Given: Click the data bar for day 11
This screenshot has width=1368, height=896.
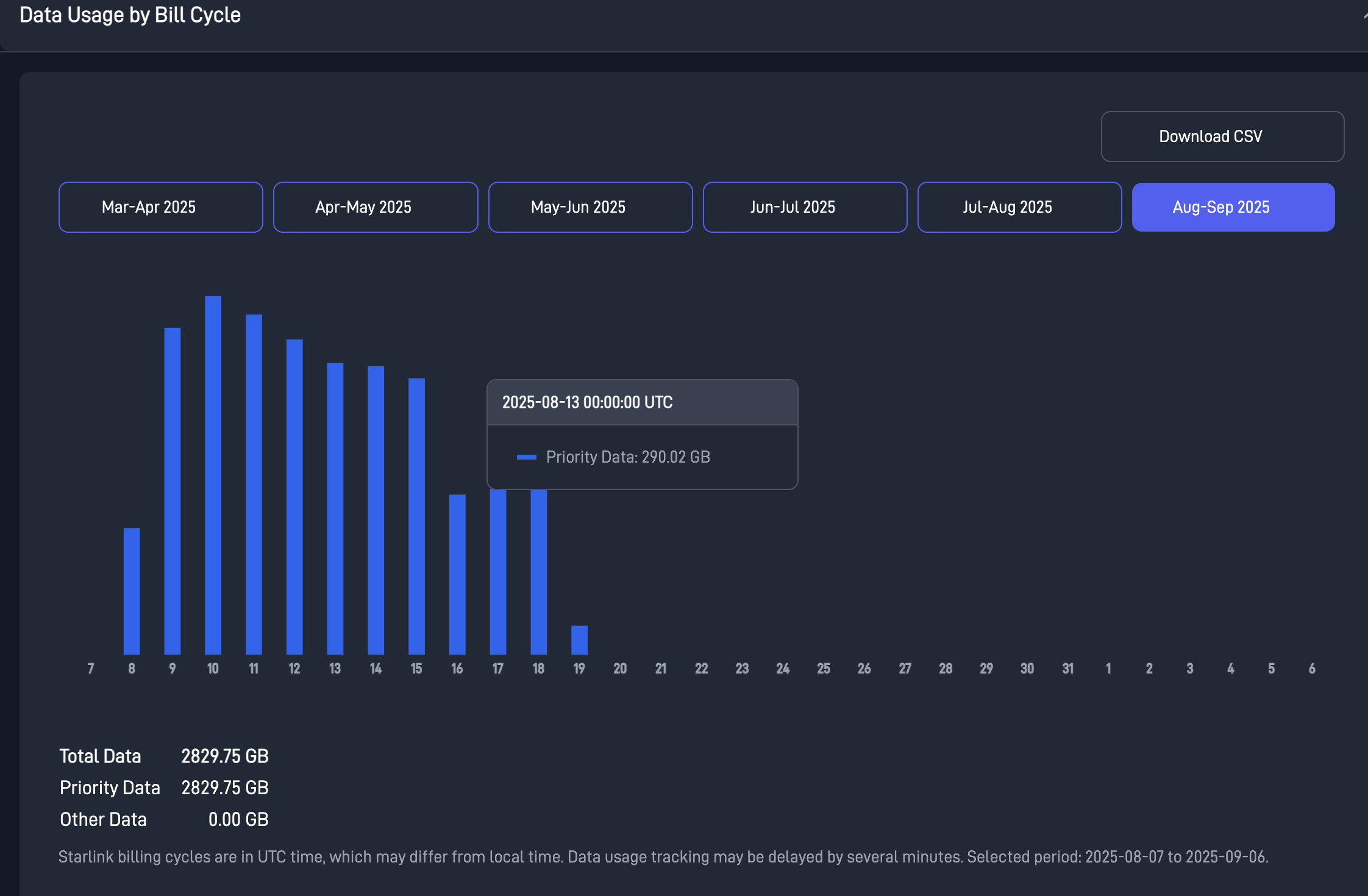Looking at the screenshot, I should [x=254, y=485].
